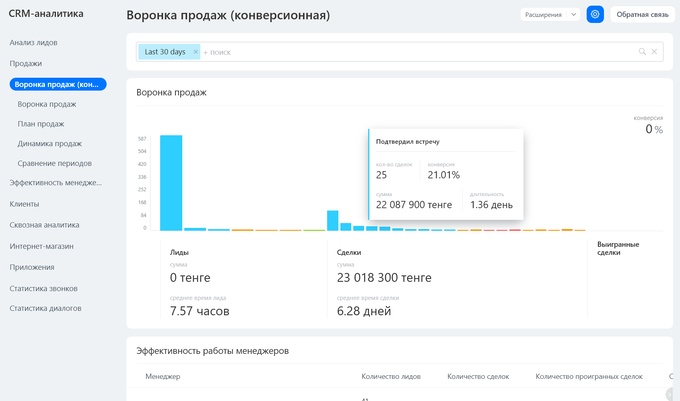This screenshot has width=680, height=401.
Task: Click the 0 тенге leads sum value
Action: [190, 277]
